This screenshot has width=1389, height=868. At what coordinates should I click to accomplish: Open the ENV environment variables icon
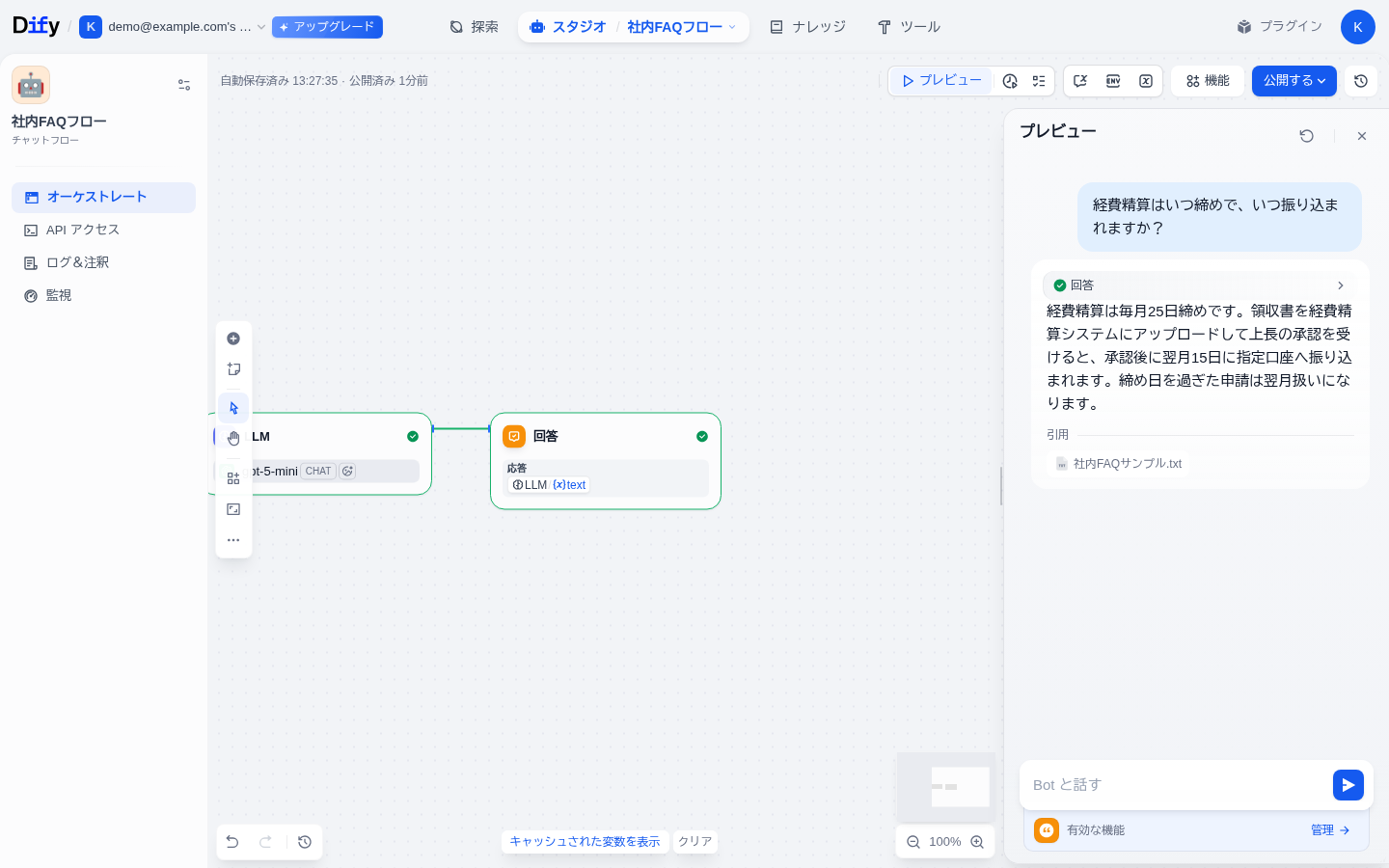coord(1113,81)
